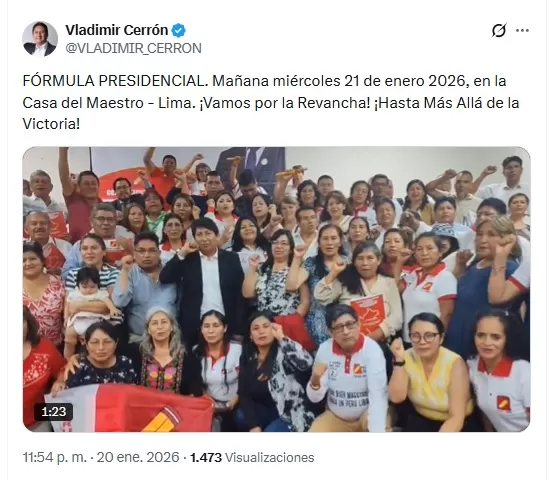Open the @VLADIMIR_CERRON handle link
This screenshot has width=551, height=494.
(x=134, y=48)
